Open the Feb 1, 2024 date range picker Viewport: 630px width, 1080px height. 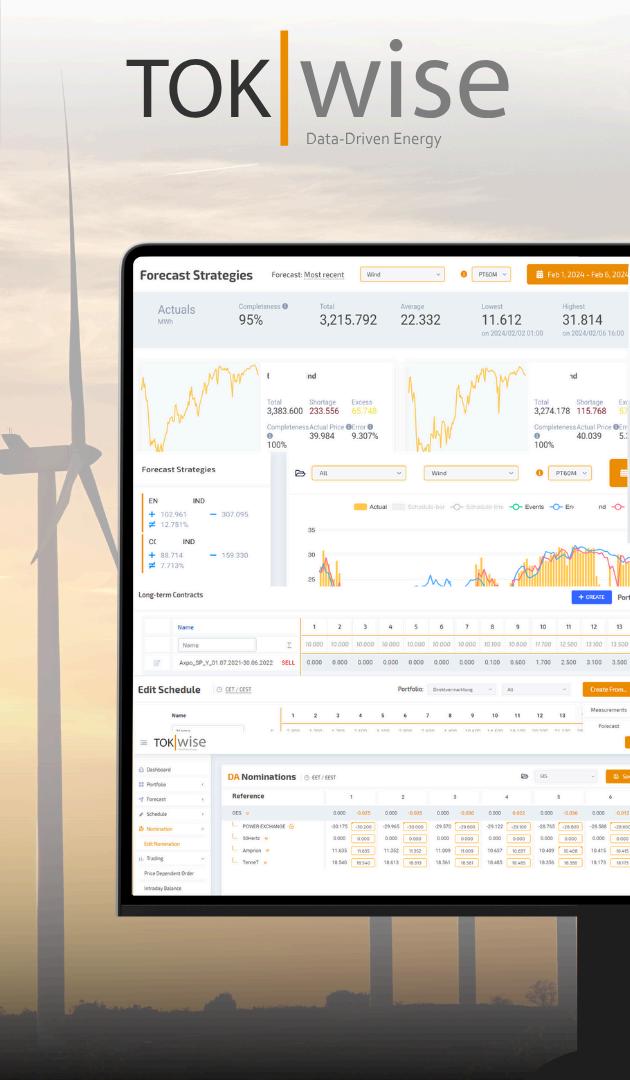tap(578, 274)
